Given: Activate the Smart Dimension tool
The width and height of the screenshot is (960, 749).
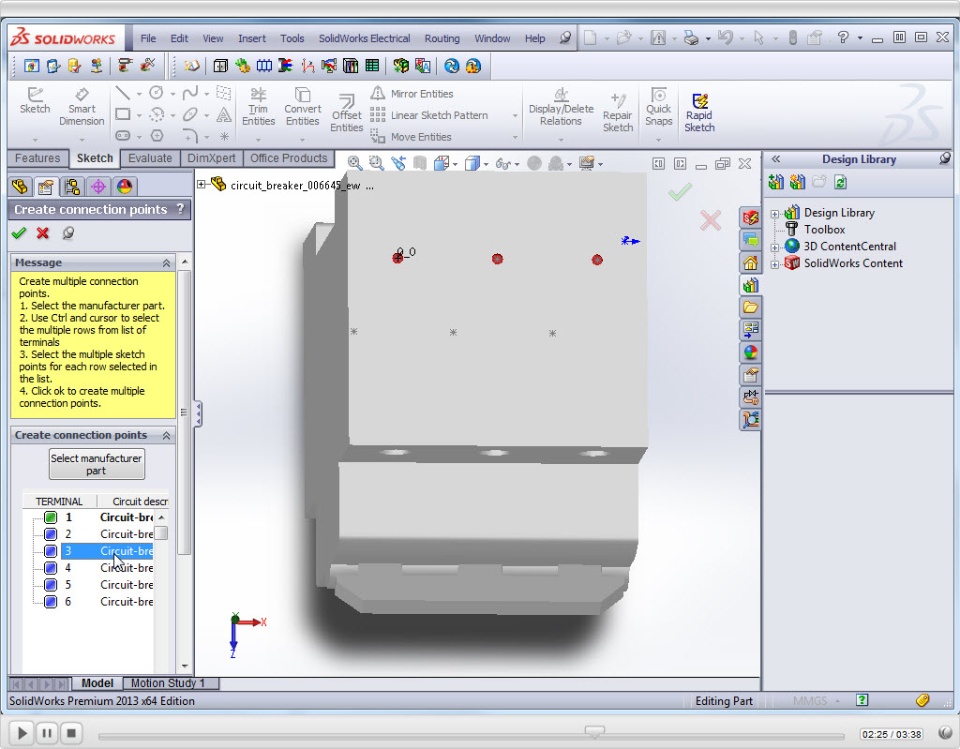Looking at the screenshot, I should (x=81, y=107).
